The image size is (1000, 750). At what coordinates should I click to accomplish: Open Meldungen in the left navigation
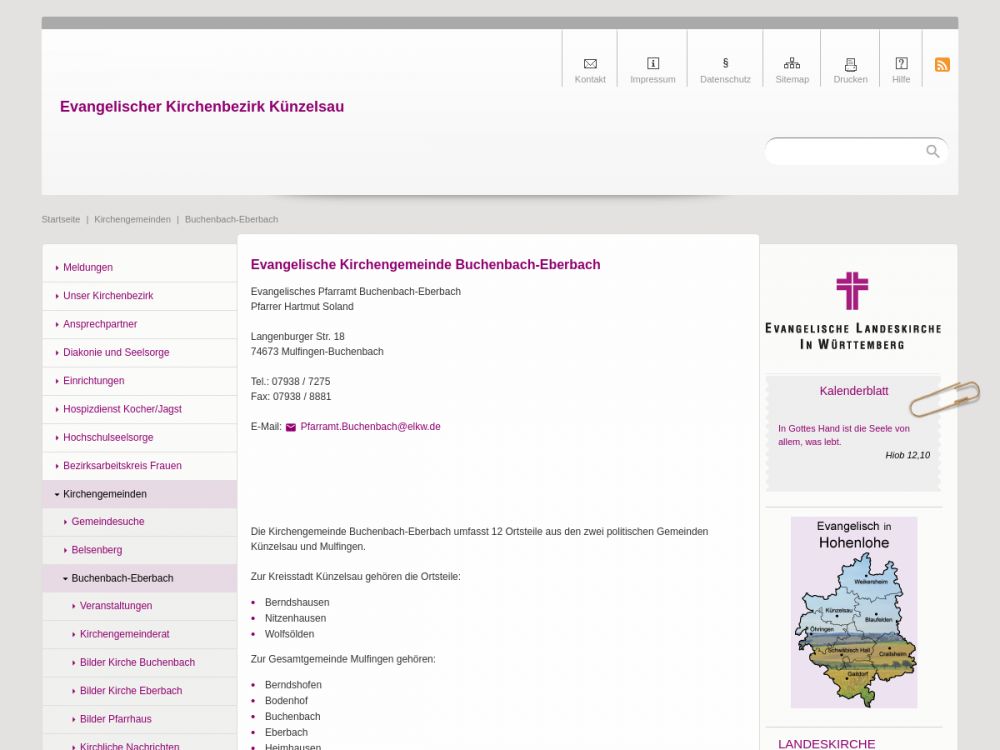coord(88,268)
